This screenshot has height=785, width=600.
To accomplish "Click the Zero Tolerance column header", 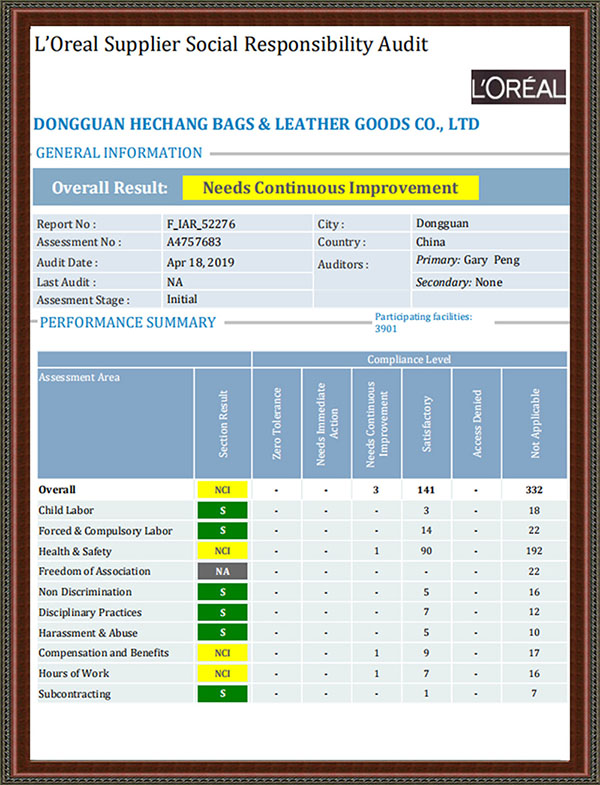I will tap(276, 423).
